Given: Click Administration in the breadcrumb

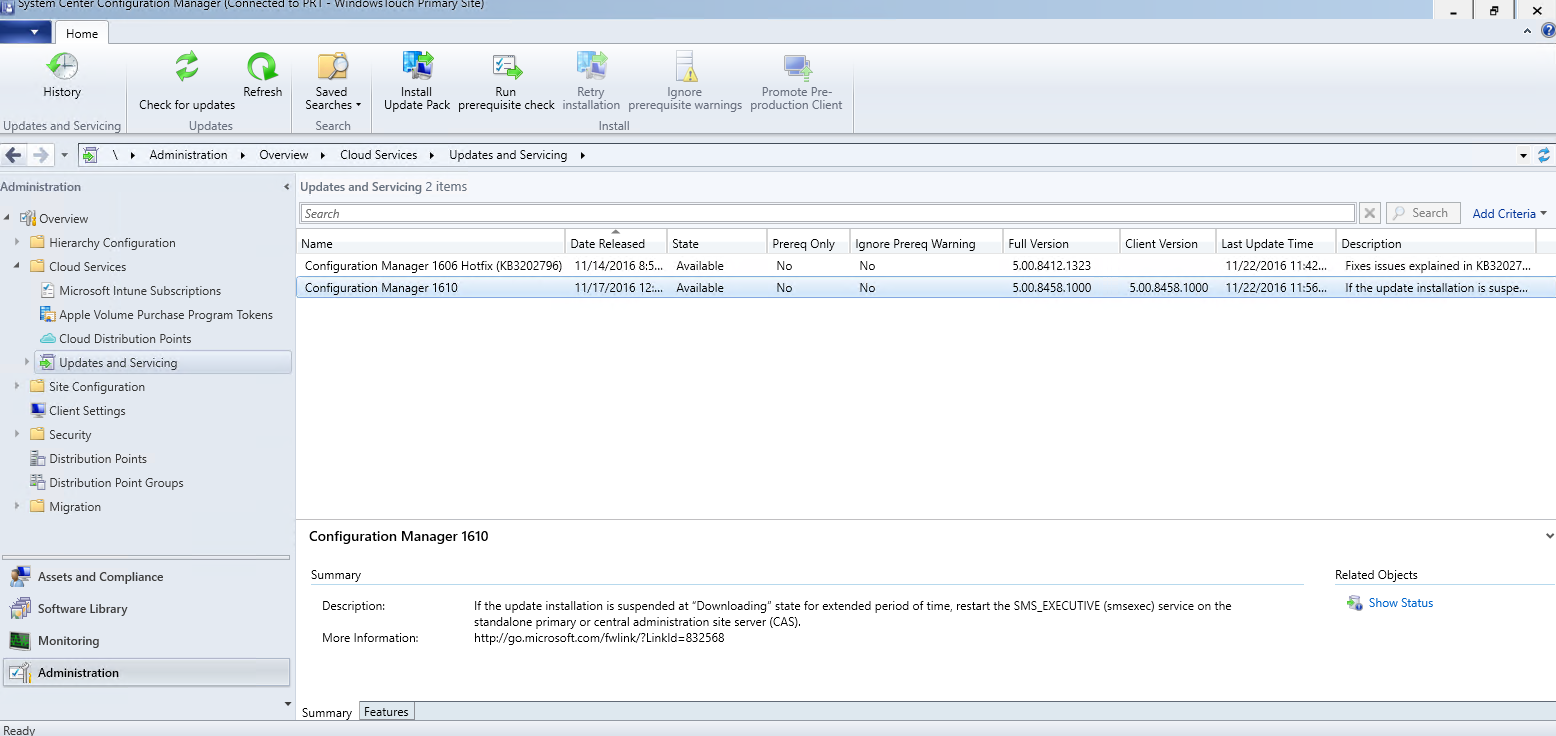Looking at the screenshot, I should coord(188,155).
